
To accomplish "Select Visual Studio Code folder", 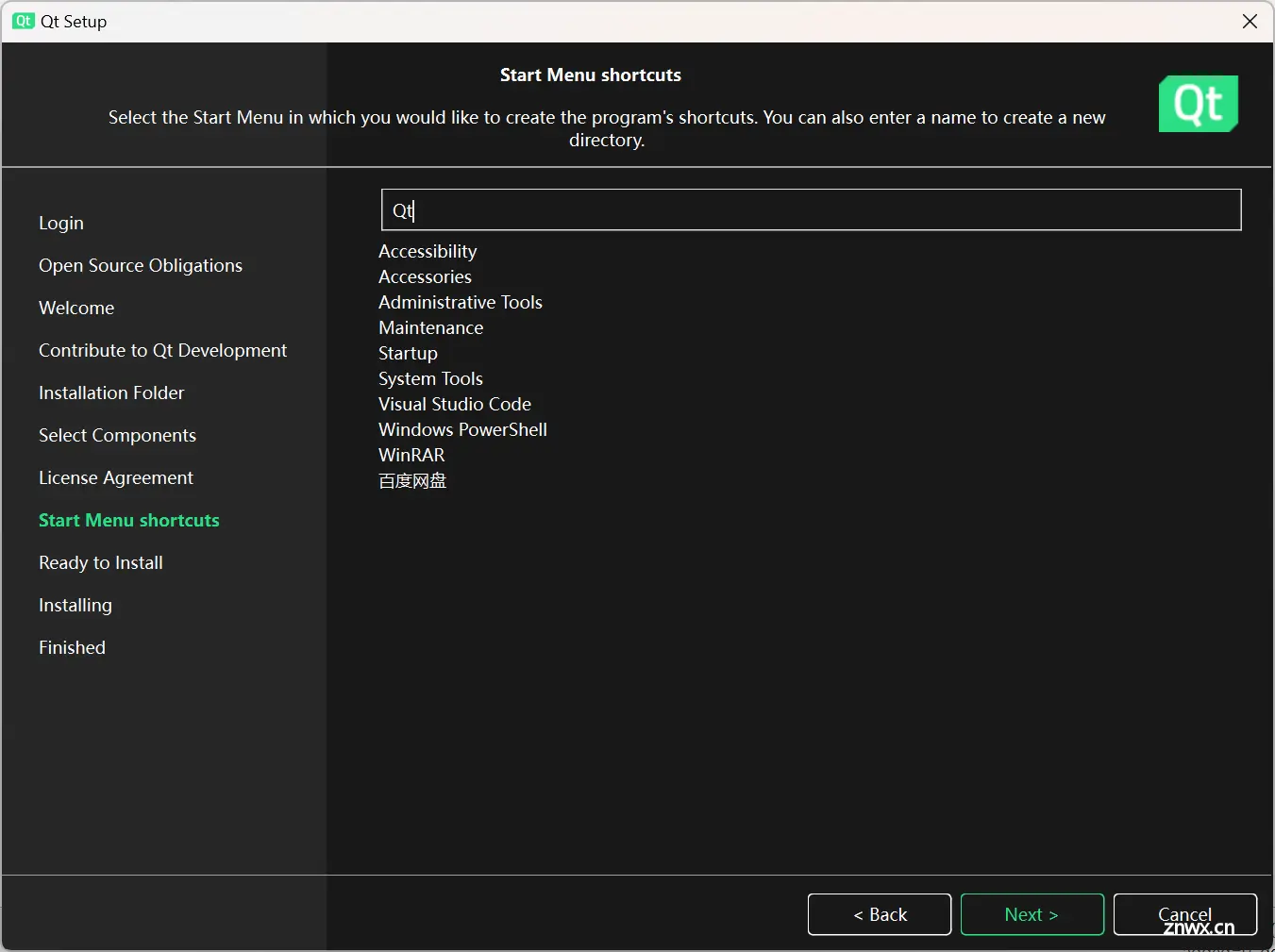I will [x=455, y=404].
